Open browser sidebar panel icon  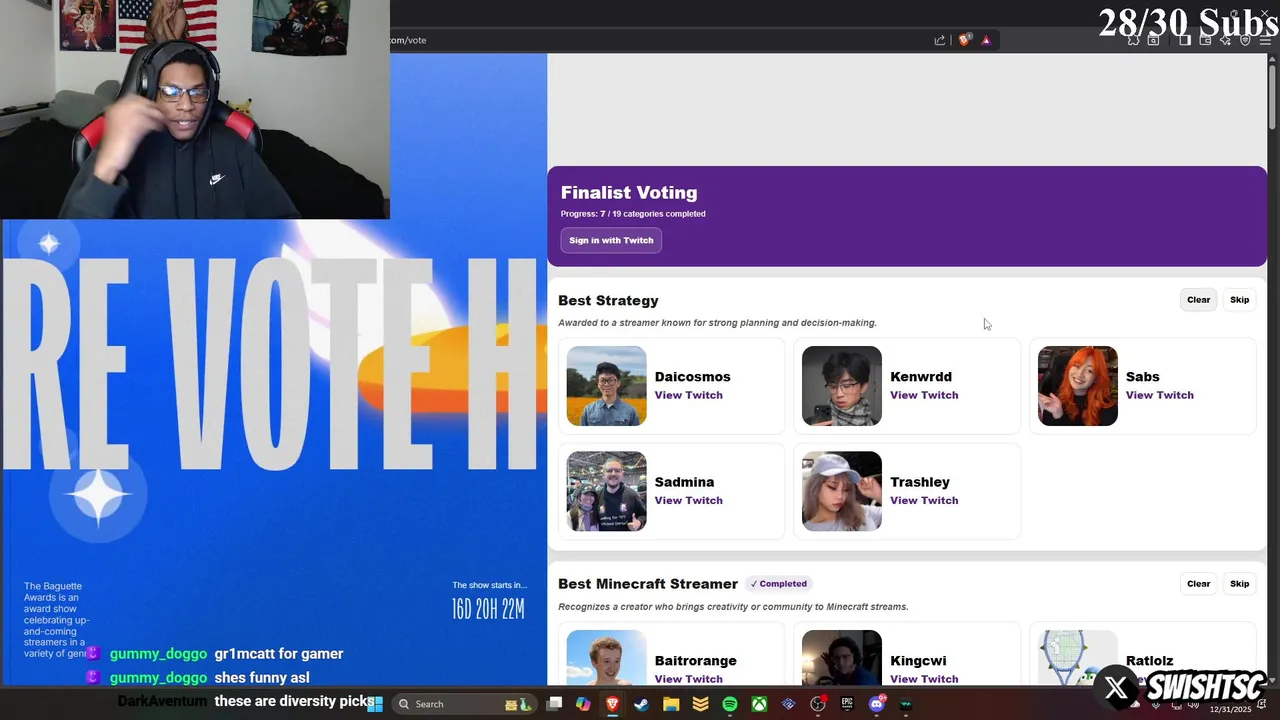pyautogui.click(x=1185, y=40)
